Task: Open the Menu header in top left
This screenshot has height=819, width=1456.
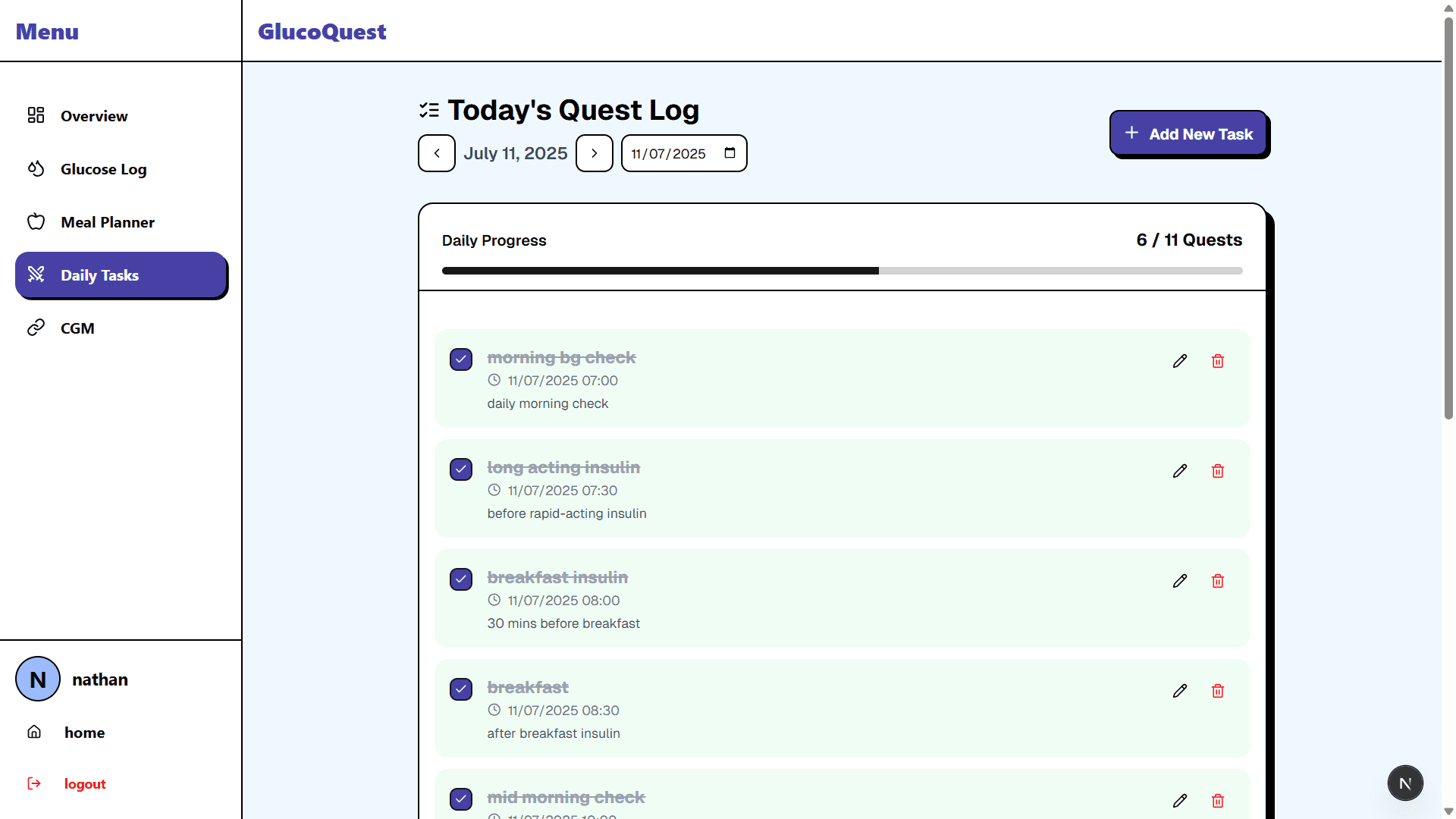Action: coord(46,31)
